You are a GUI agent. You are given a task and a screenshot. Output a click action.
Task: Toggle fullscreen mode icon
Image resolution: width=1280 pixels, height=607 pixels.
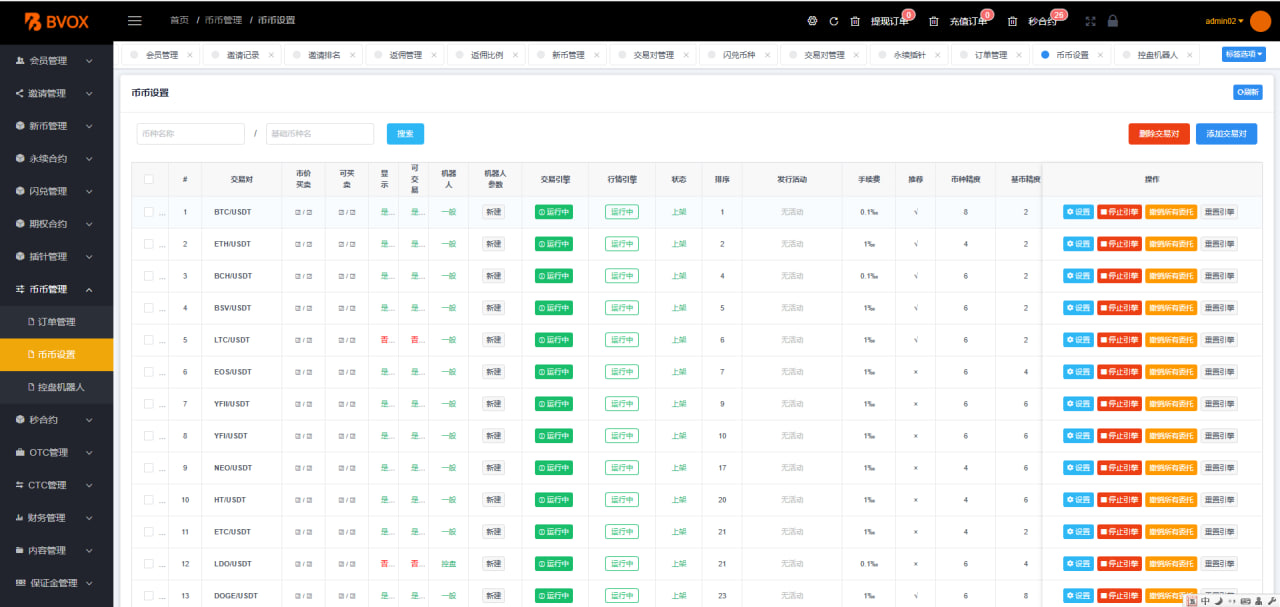click(1090, 21)
